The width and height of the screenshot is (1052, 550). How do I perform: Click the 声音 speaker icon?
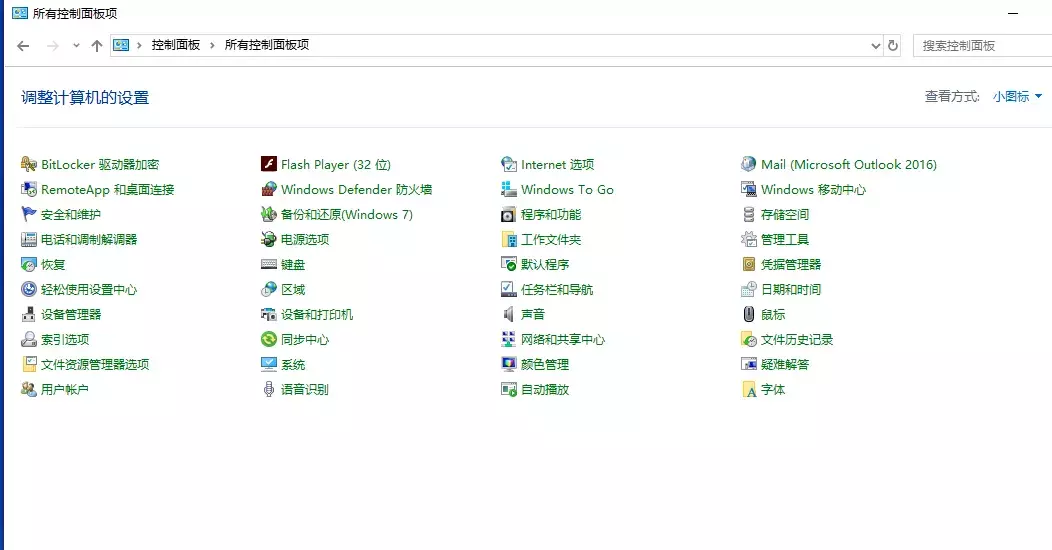click(509, 314)
